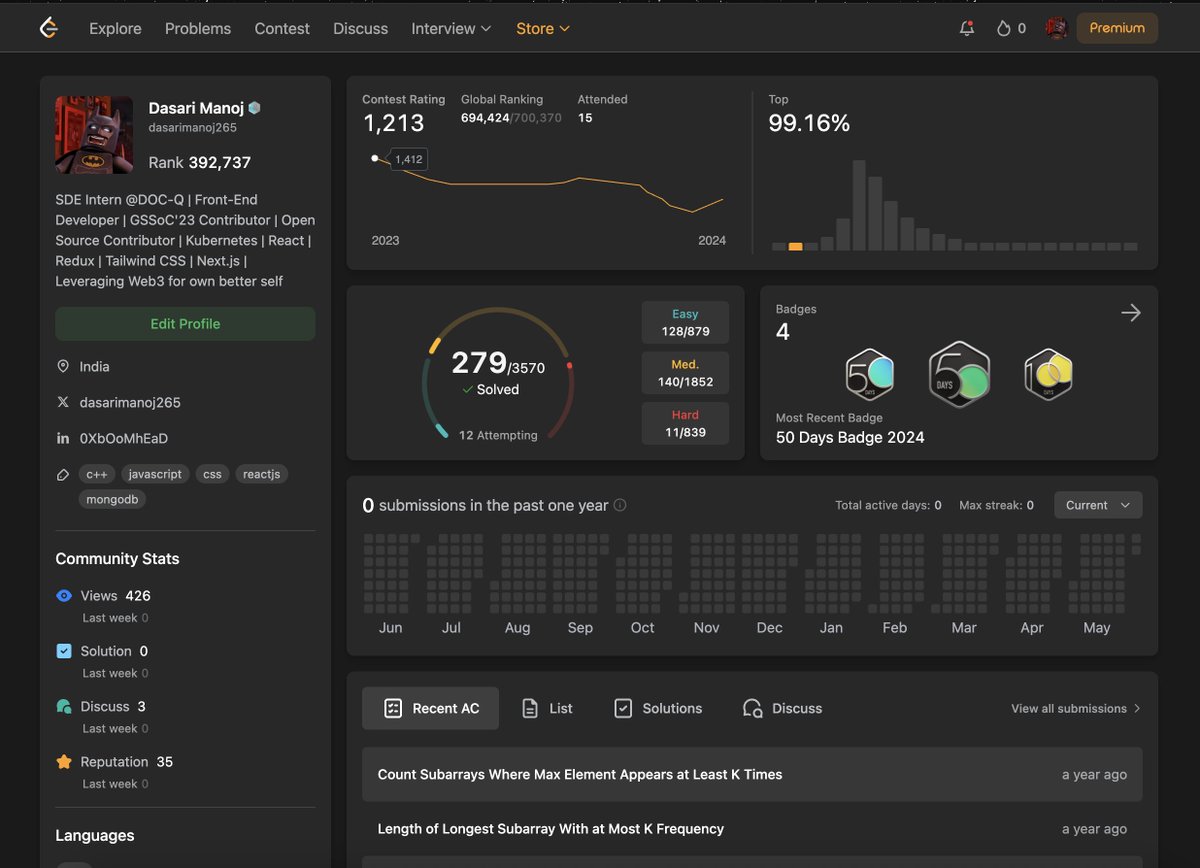Click the javascript skill tag
1200x868 pixels.
tap(155, 474)
